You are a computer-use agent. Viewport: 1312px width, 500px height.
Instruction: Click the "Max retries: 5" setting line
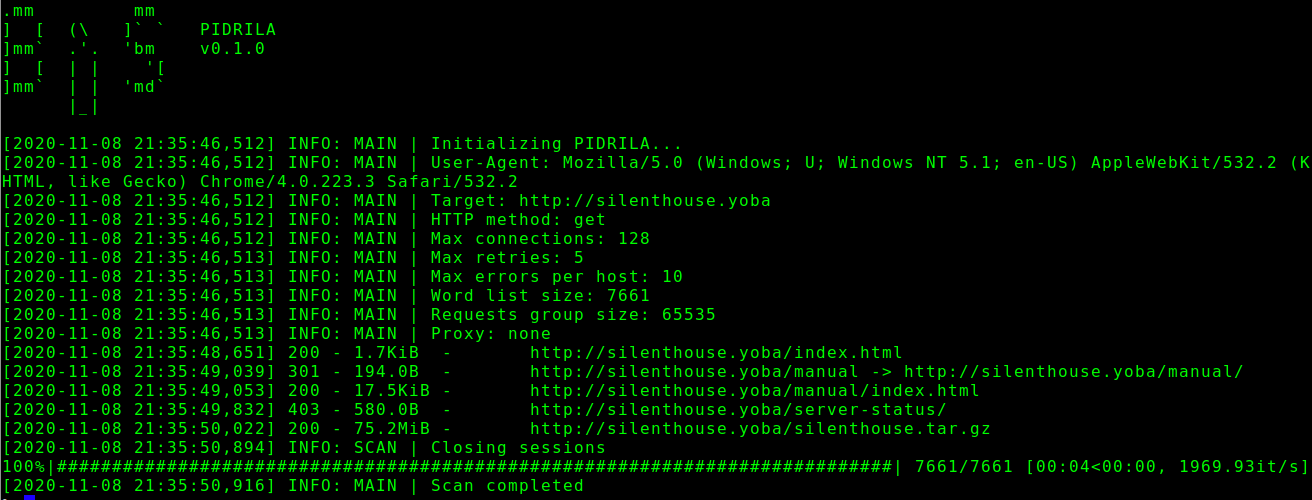coord(507,258)
